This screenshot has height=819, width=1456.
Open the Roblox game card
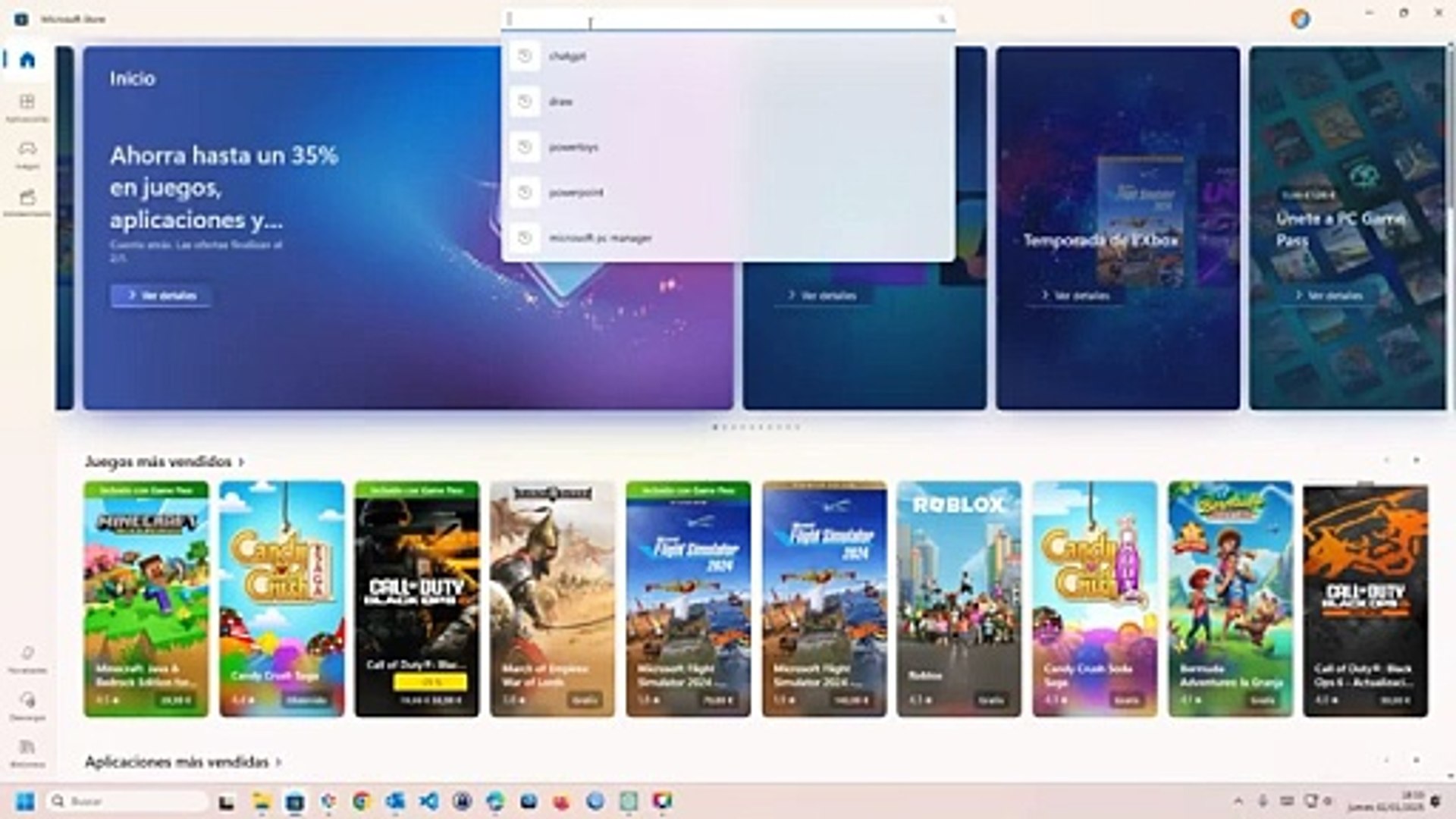(959, 599)
